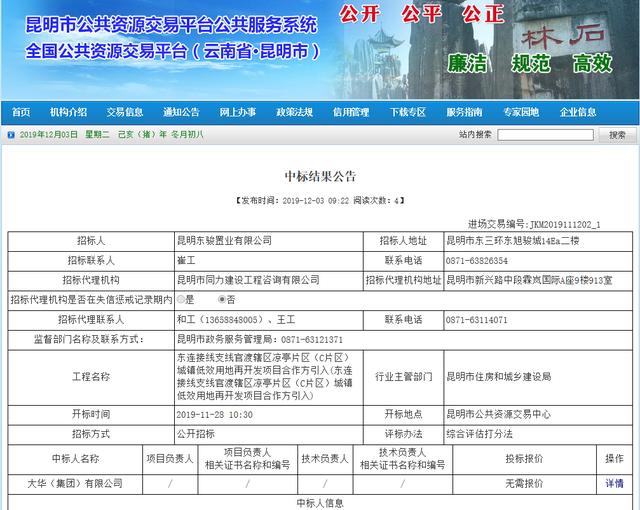Click the blue arrow icon beside the date
Viewport: 640px width, 510px height.
point(11,135)
